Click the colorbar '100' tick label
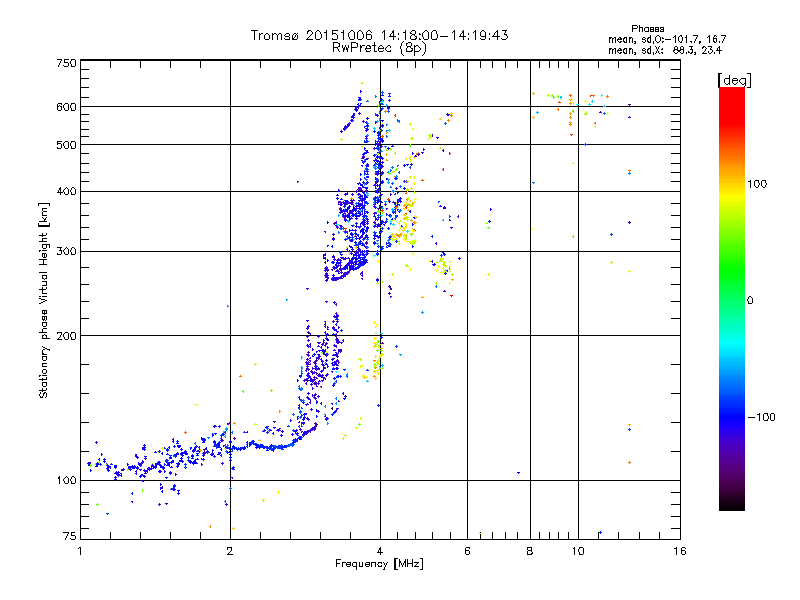 pos(757,184)
